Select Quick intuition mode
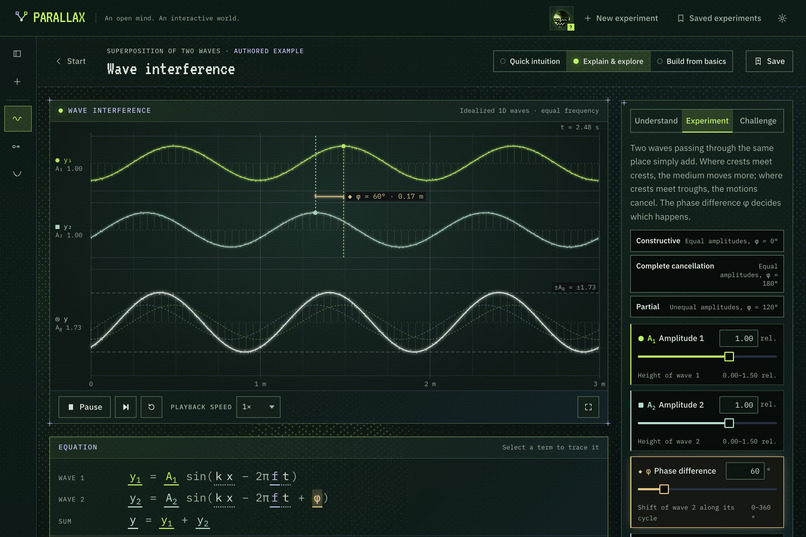Image resolution: width=806 pixels, height=537 pixels. 530,61
